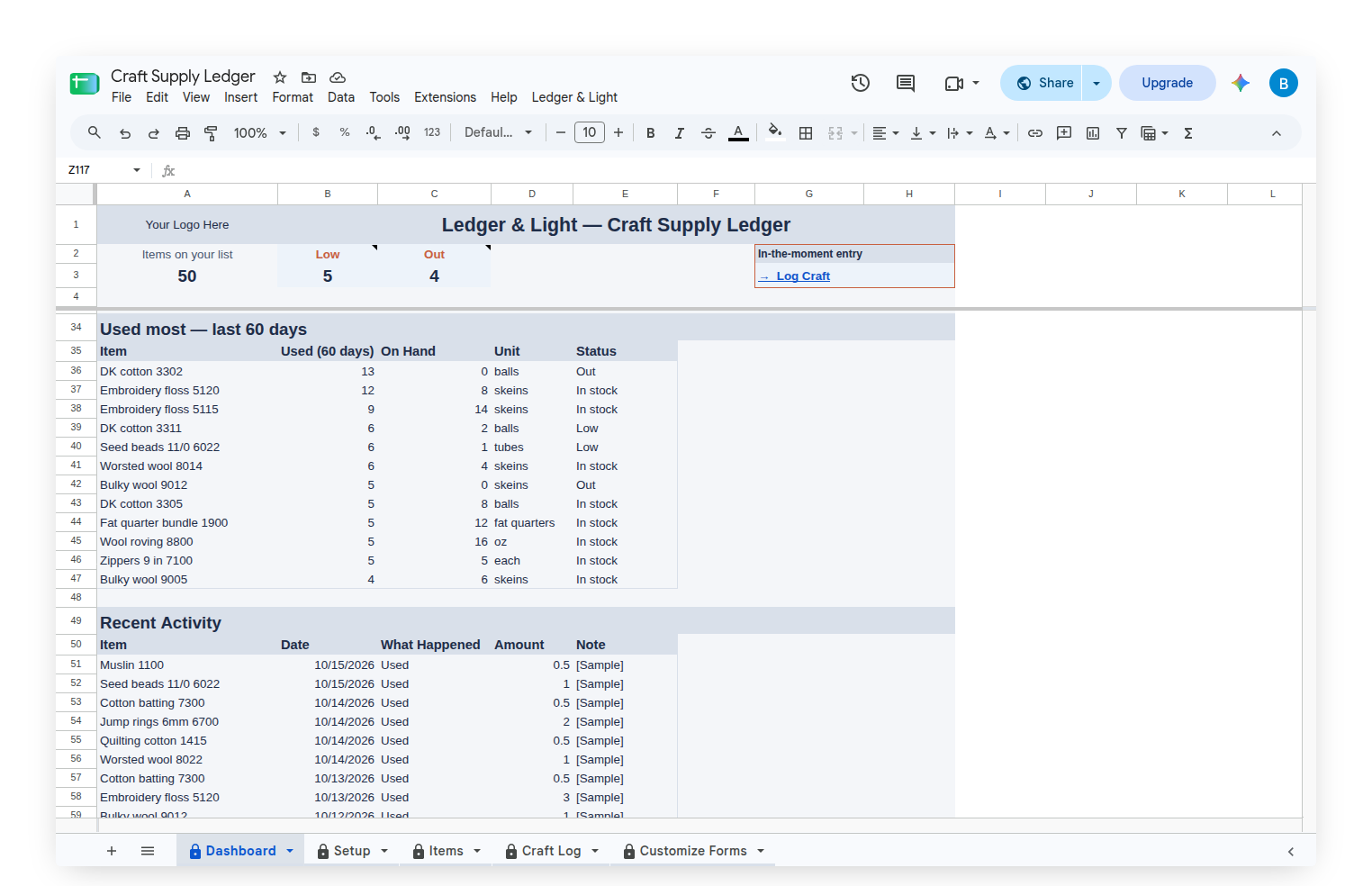Increase decimal places
Screen dimensions: 1372x886
[x=402, y=132]
